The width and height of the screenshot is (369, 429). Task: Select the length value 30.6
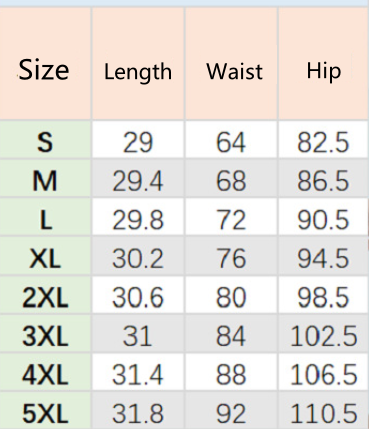click(138, 297)
